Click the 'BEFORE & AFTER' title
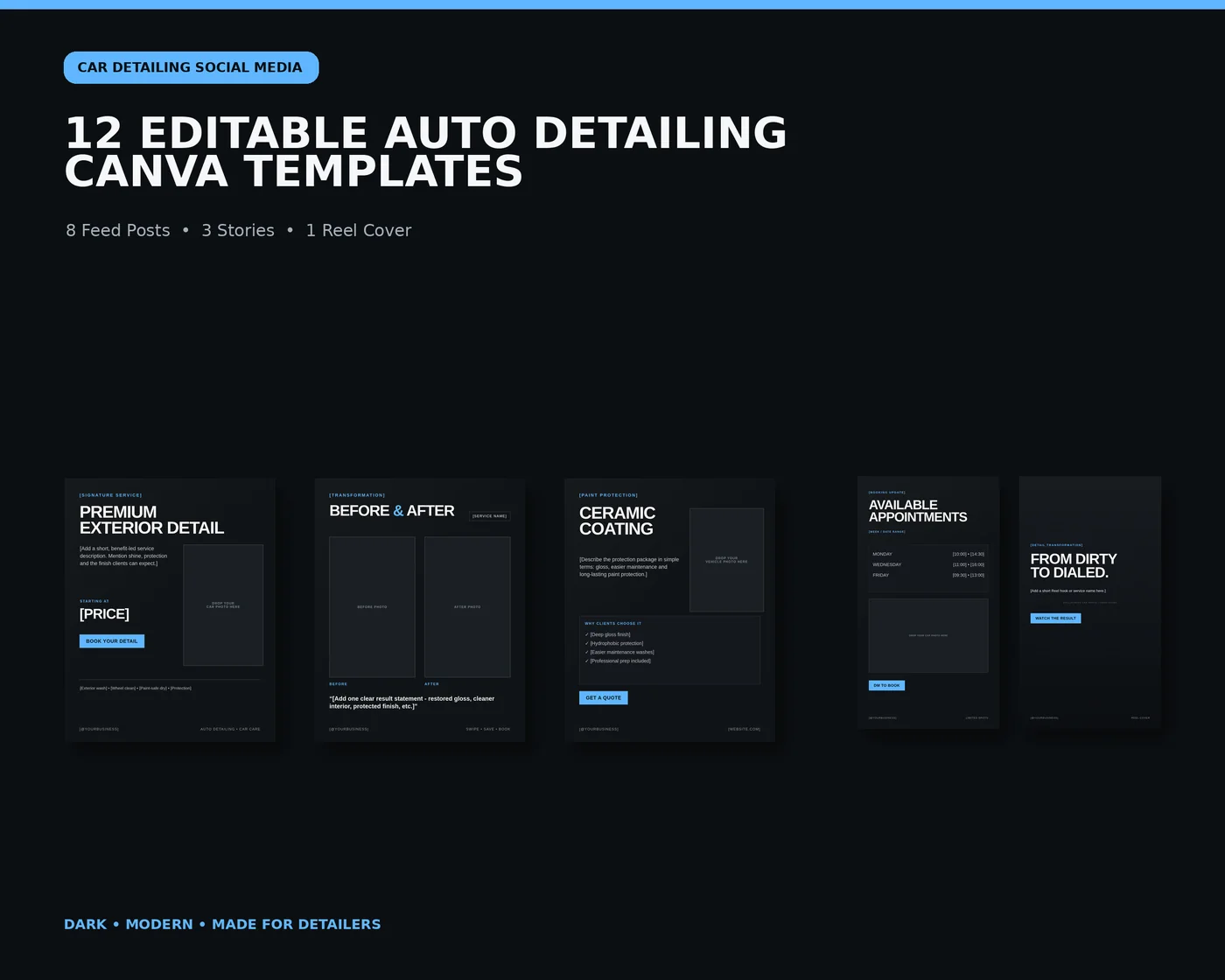1225x980 pixels. 392,511
